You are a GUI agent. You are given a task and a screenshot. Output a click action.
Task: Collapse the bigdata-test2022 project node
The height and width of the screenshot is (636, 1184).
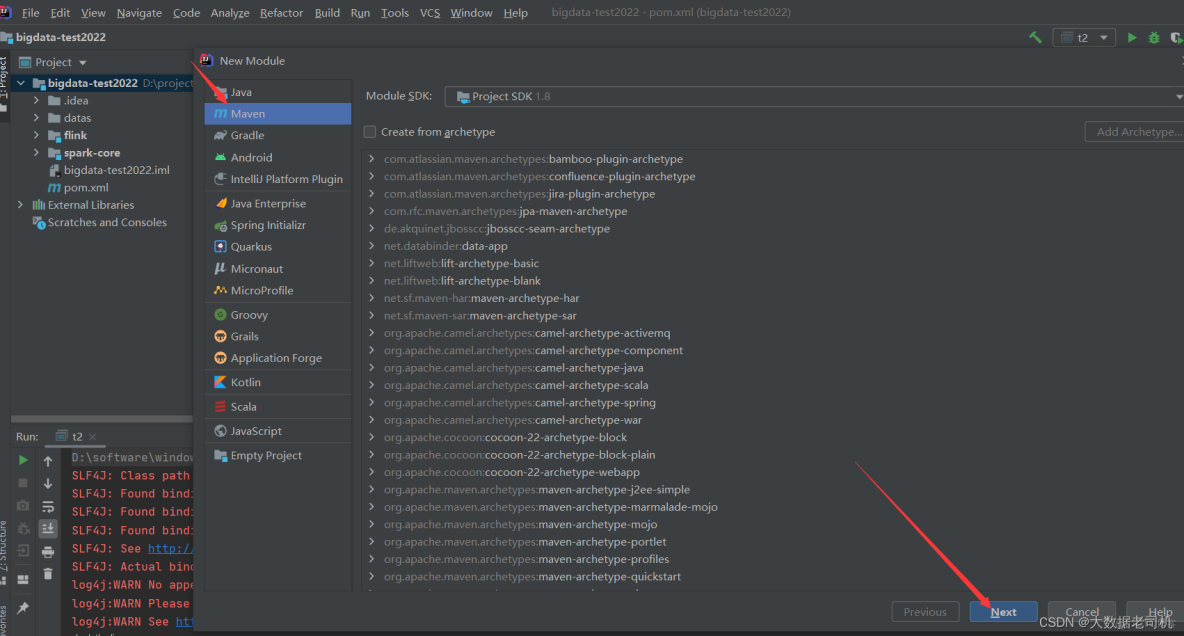[22, 82]
